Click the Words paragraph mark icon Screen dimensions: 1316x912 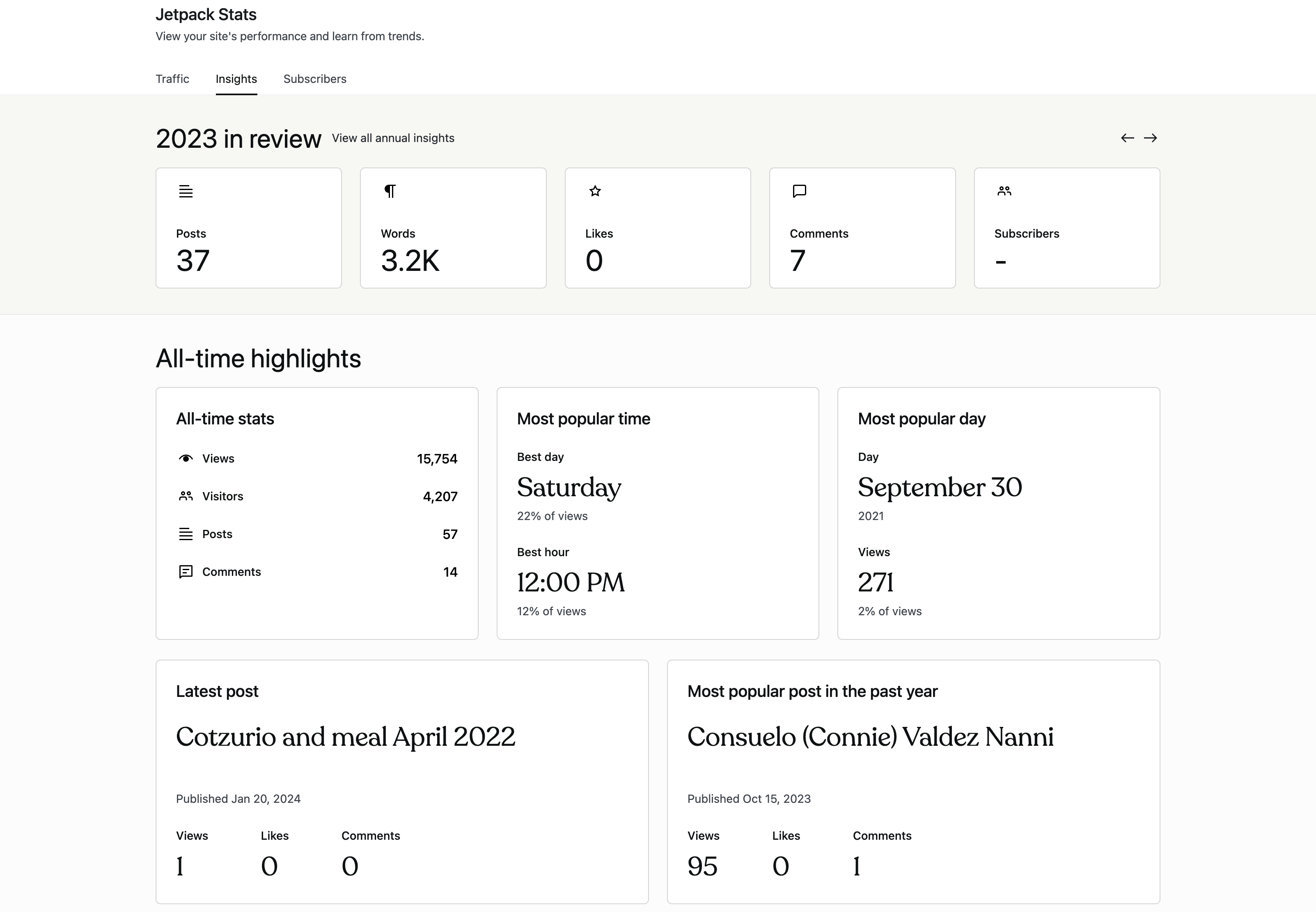pyautogui.click(x=390, y=191)
